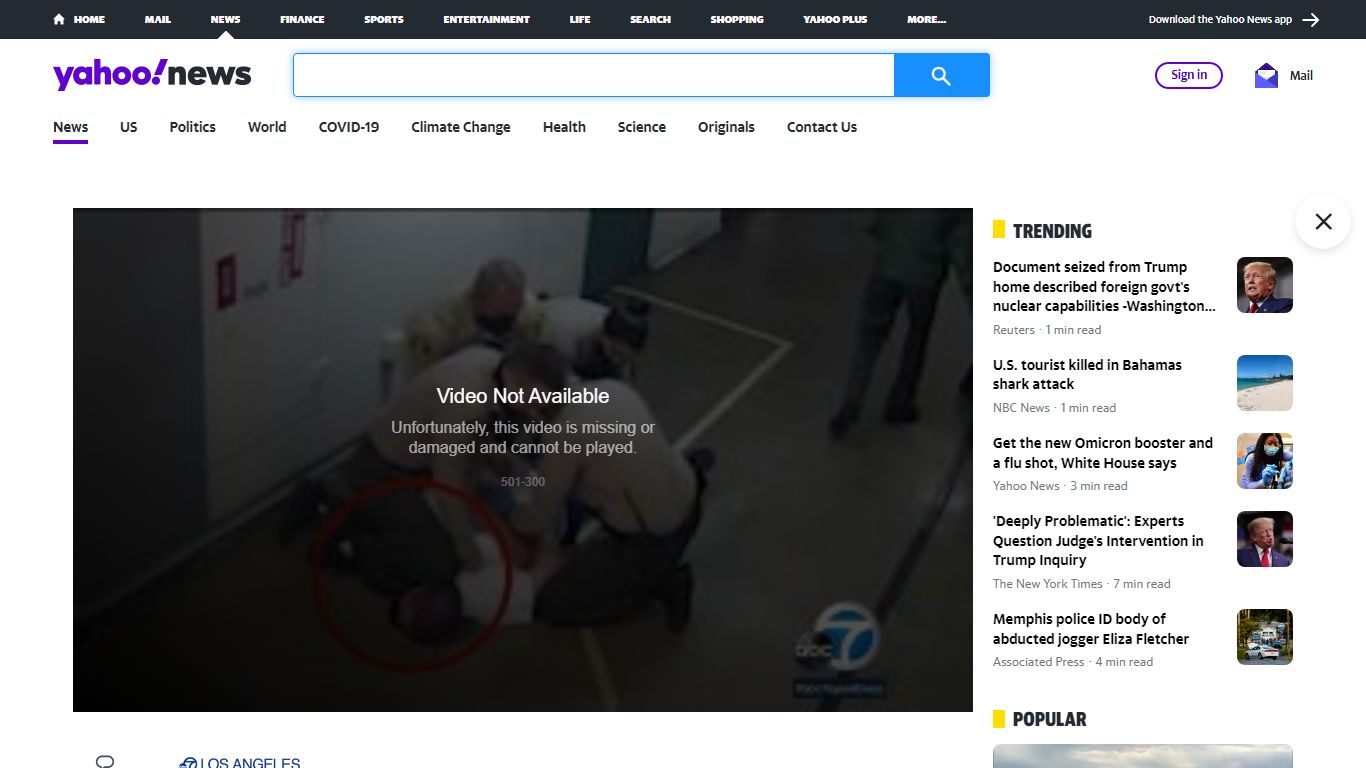This screenshot has height=768, width=1366.
Task: Click the Home label in top bar
Action: (x=89, y=19)
